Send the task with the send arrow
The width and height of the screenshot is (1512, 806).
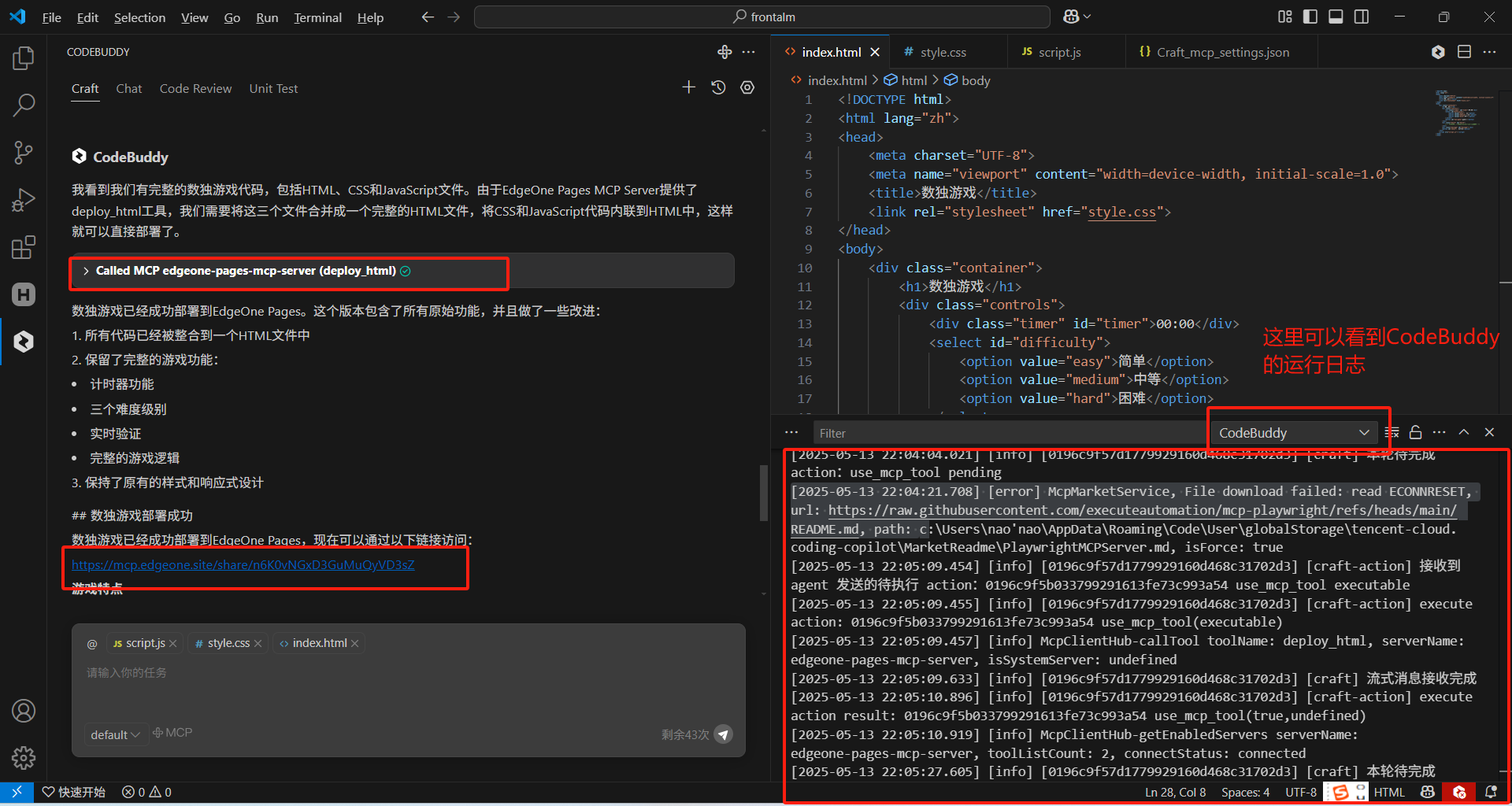[723, 734]
